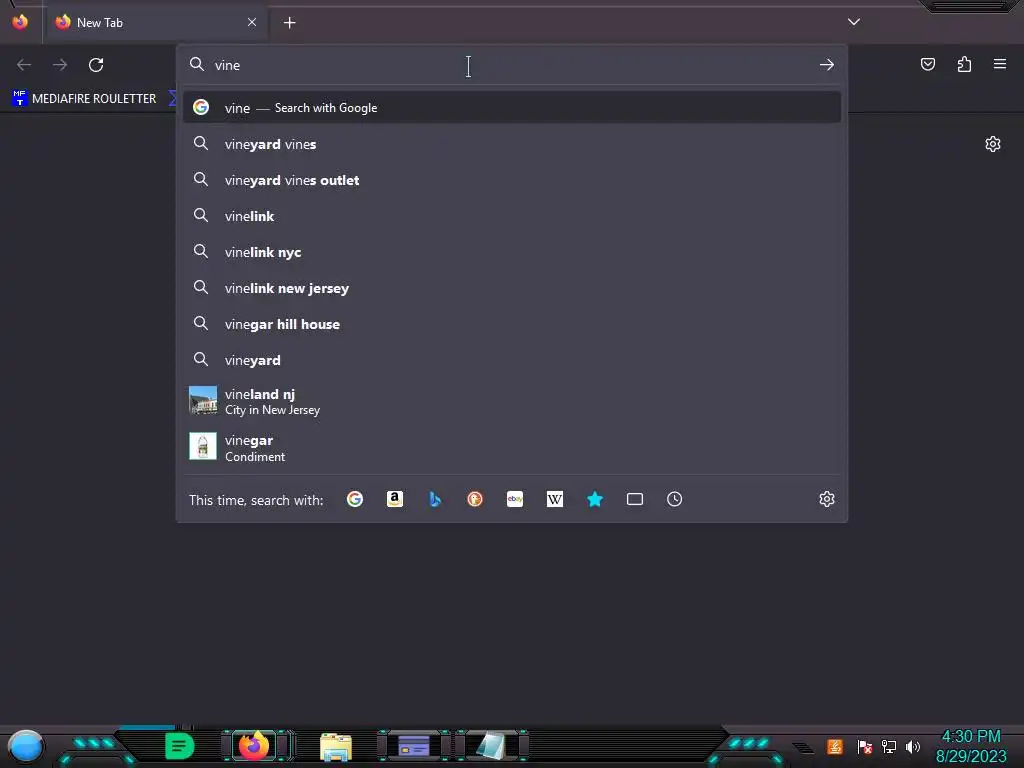Choose 'vinegar' Condiment suggestion
This screenshot has height=768, width=1024.
pos(512,448)
